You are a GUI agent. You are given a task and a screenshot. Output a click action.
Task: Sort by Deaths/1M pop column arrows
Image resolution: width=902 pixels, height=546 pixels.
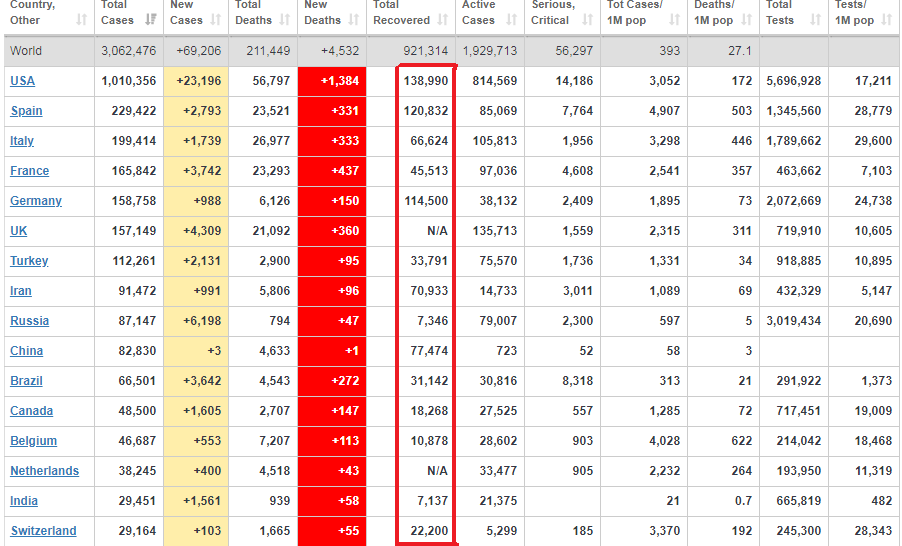(747, 20)
